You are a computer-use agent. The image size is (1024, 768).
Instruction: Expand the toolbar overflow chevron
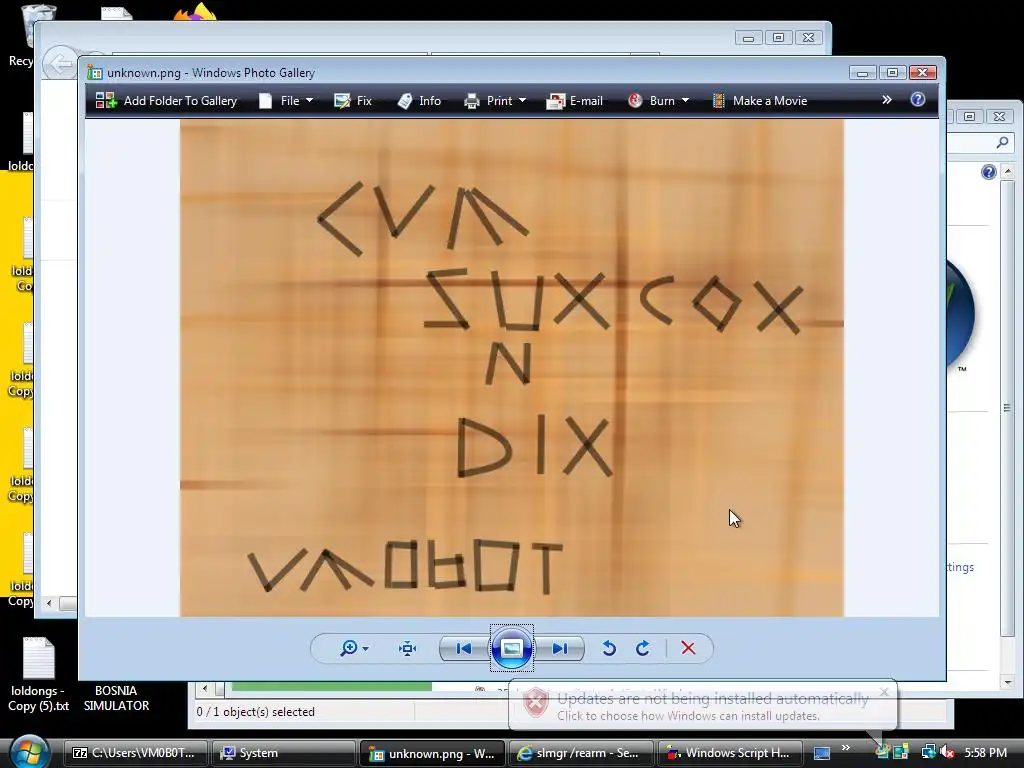click(886, 100)
